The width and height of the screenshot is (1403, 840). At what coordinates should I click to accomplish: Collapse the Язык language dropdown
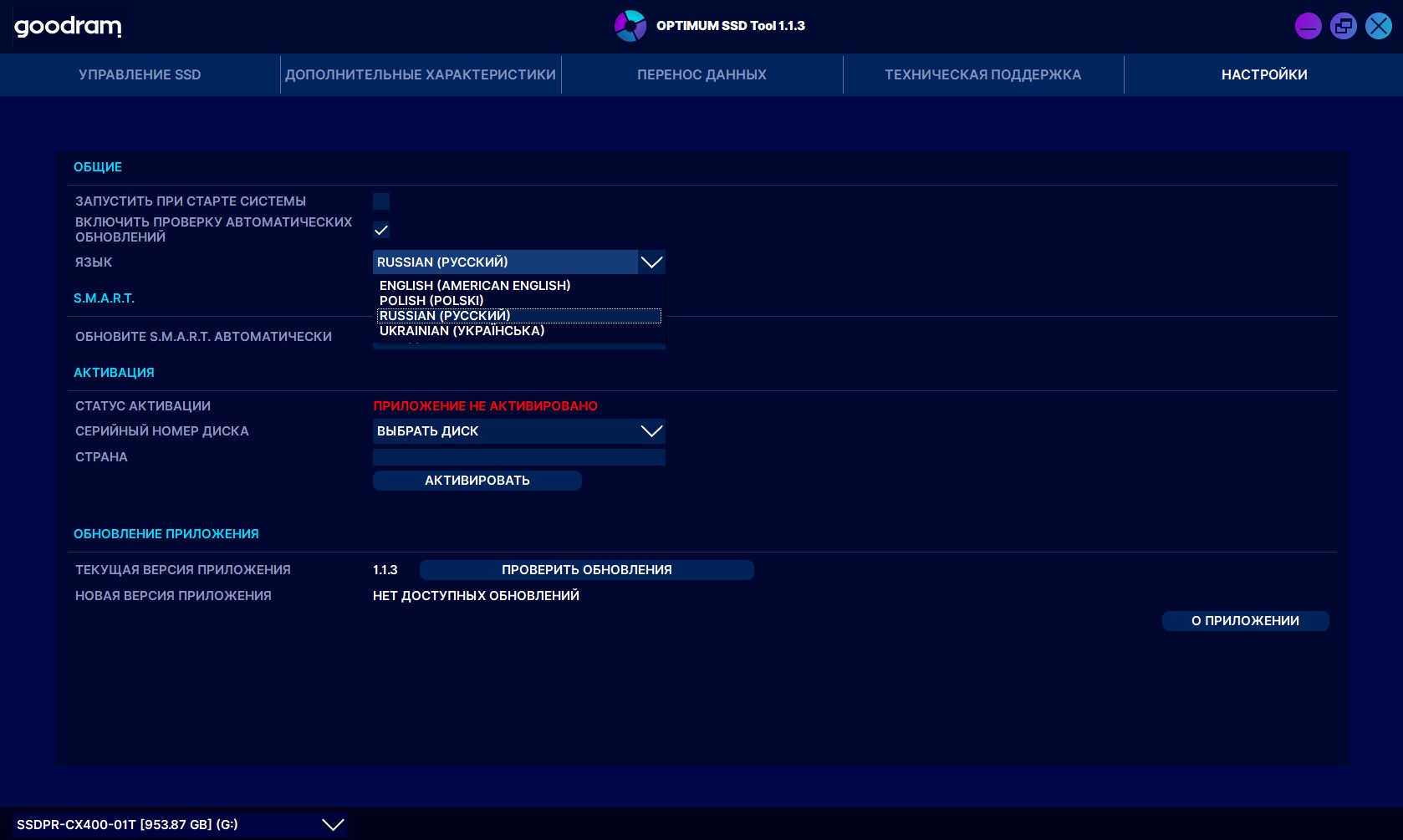[651, 262]
